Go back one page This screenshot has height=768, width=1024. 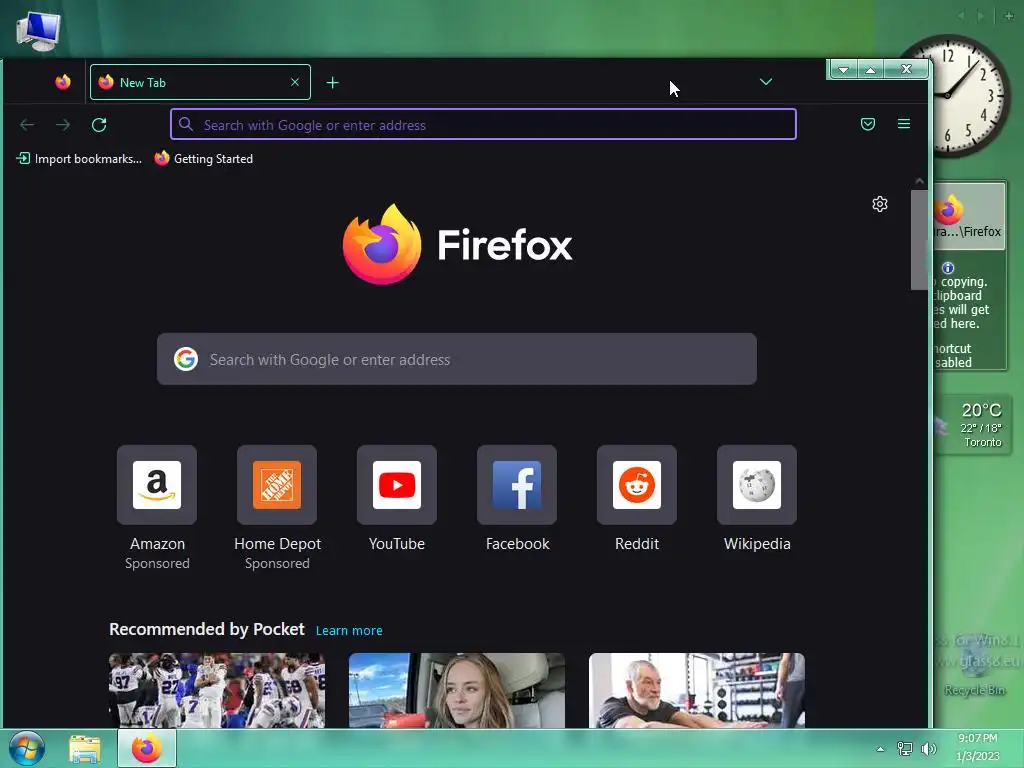[x=27, y=125]
